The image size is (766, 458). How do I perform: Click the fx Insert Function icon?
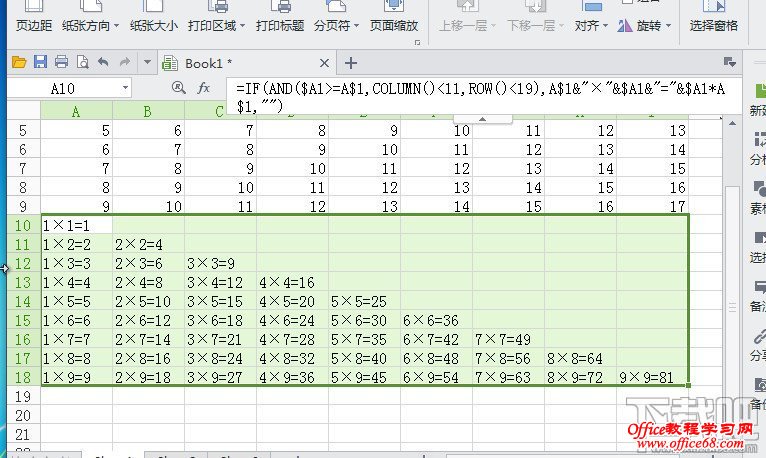pos(204,88)
